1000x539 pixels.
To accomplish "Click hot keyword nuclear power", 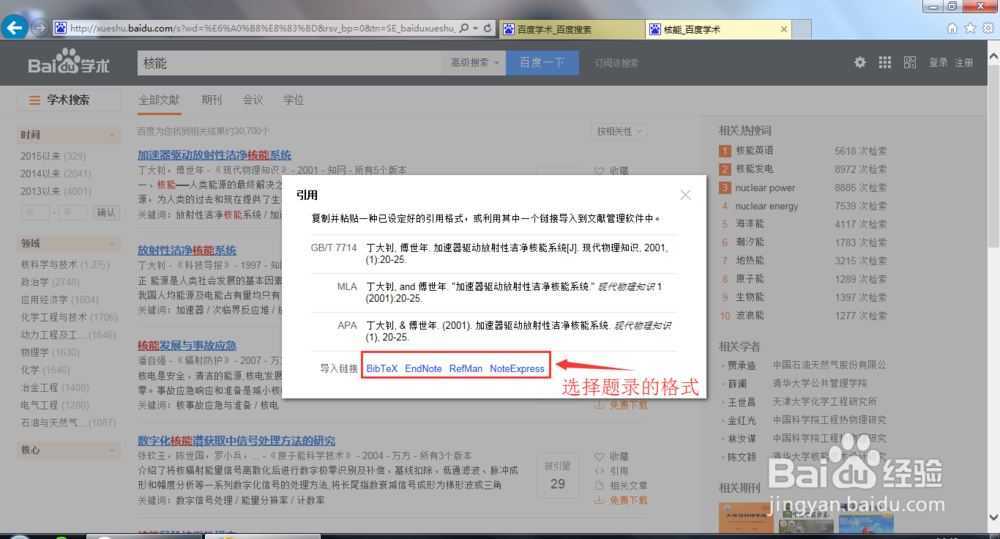I will coord(765,188).
